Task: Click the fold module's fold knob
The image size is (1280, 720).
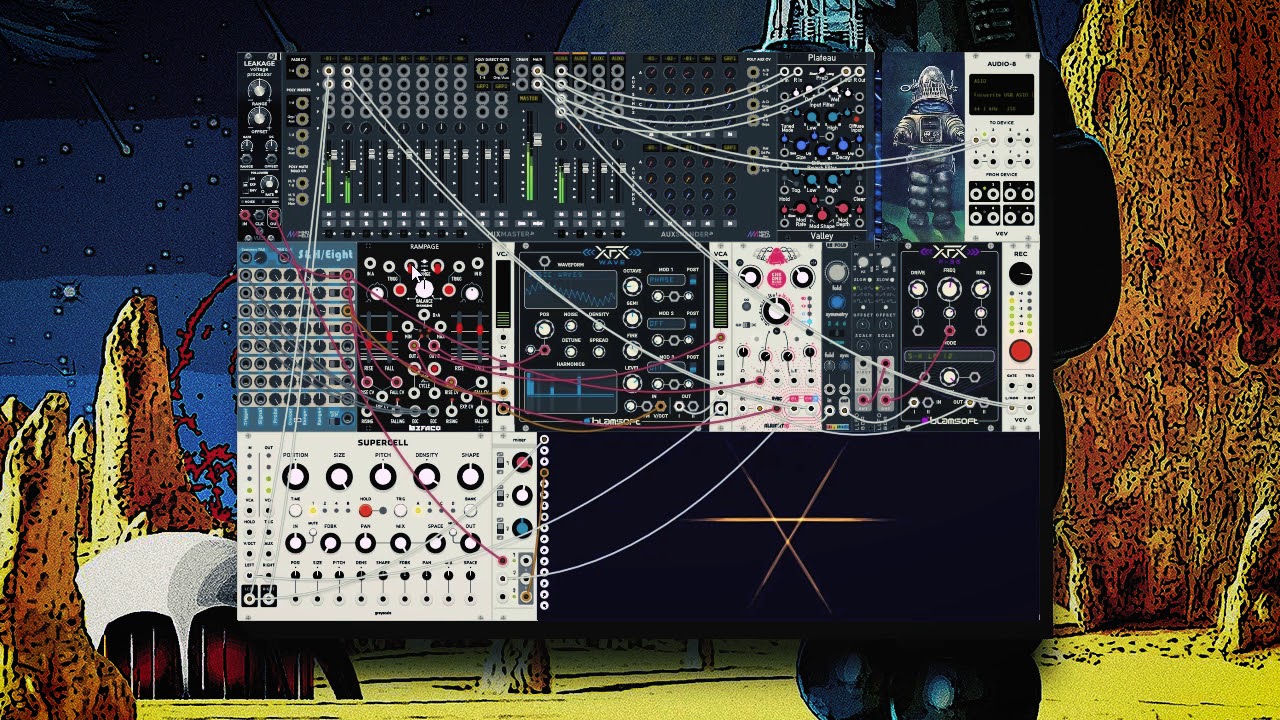Action: pos(837,274)
